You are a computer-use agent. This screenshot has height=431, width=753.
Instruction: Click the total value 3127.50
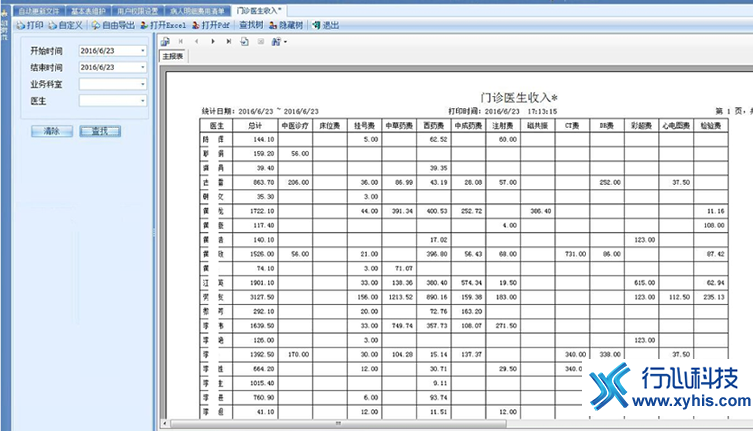coord(262,297)
